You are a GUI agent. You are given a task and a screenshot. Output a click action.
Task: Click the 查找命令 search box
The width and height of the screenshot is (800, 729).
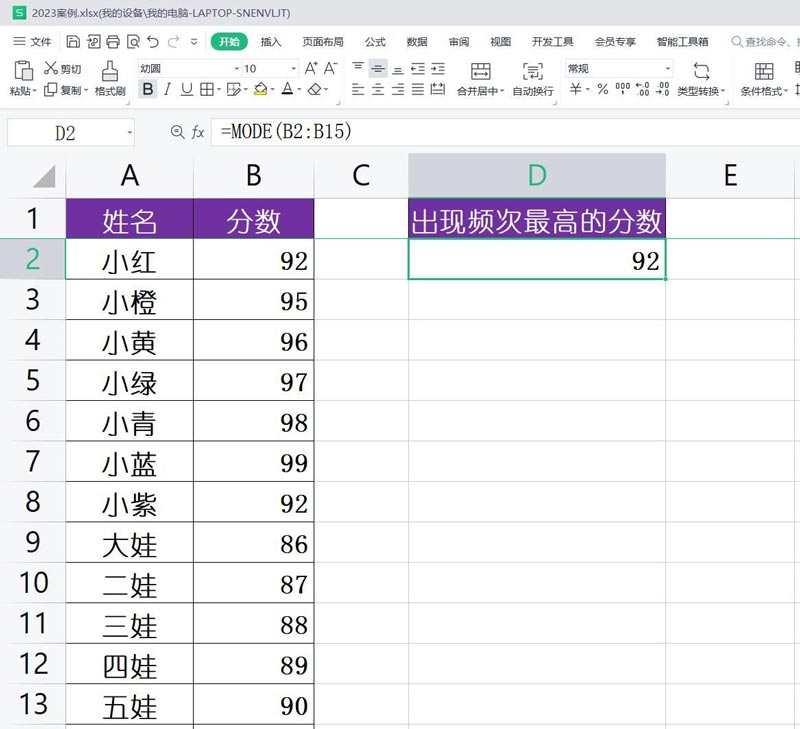764,41
